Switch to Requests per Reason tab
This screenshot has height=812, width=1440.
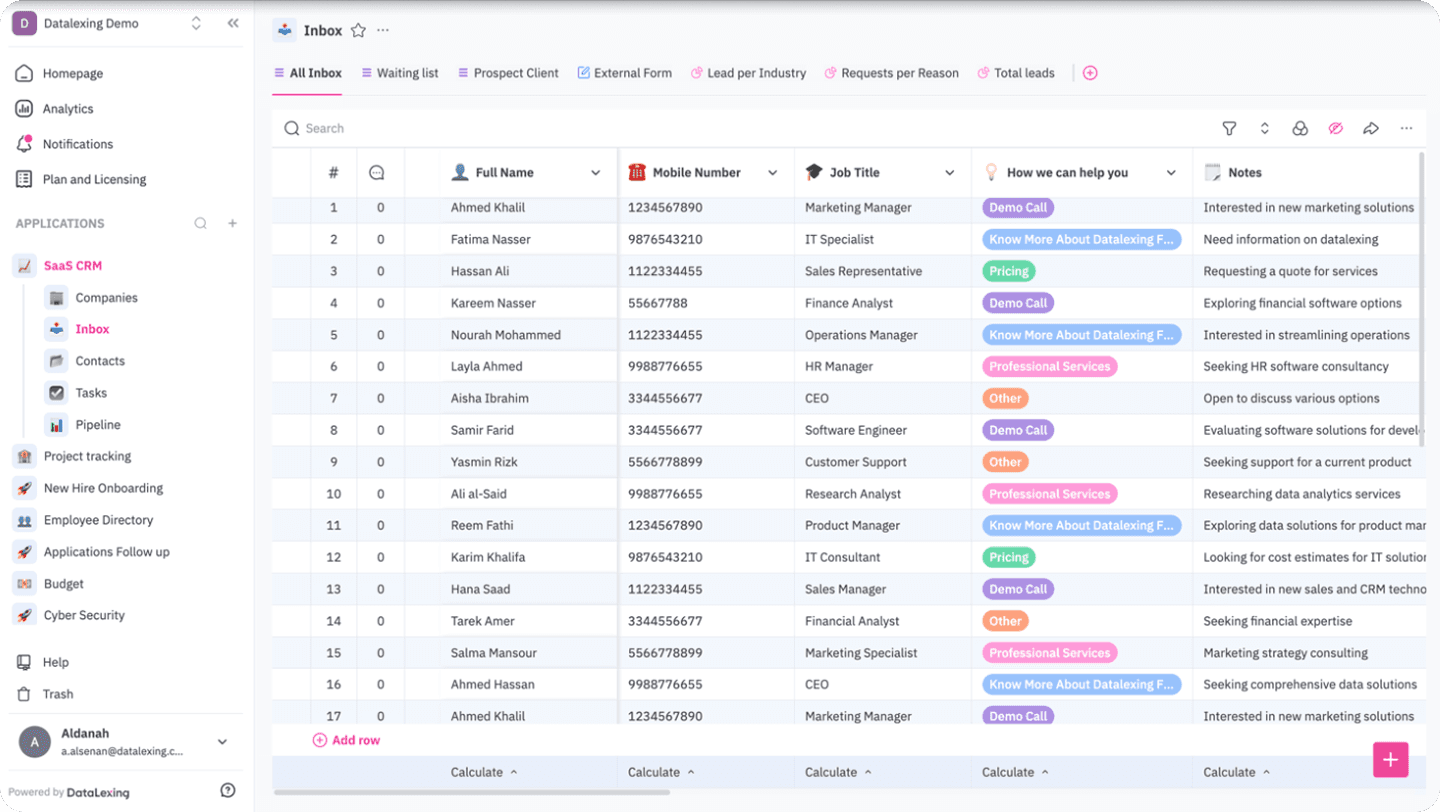click(891, 73)
